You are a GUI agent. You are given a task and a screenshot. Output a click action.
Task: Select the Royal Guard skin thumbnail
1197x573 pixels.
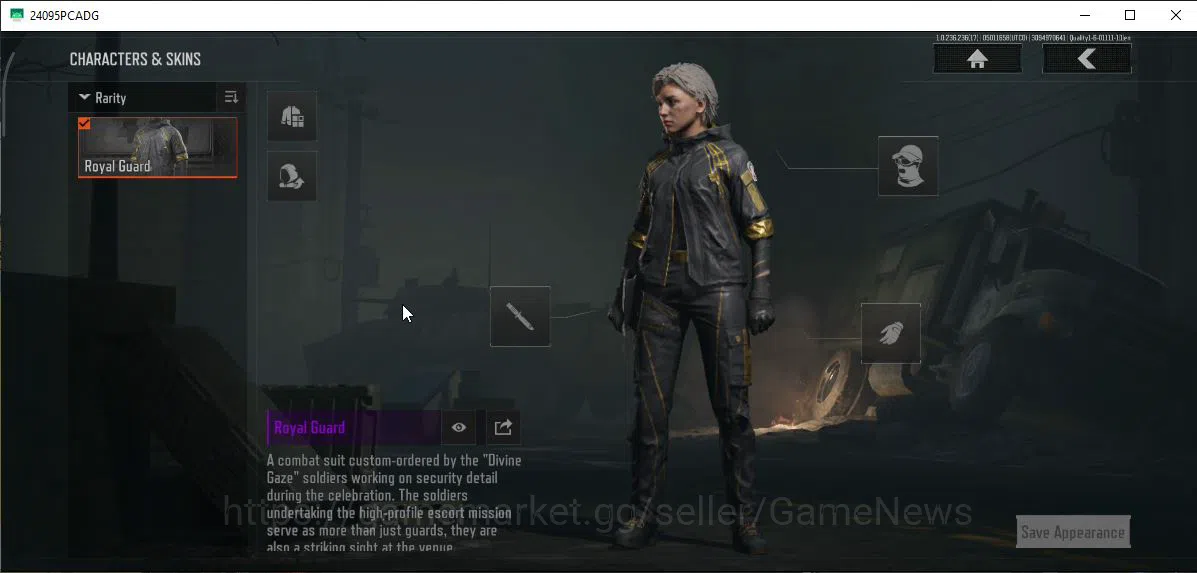click(157, 147)
